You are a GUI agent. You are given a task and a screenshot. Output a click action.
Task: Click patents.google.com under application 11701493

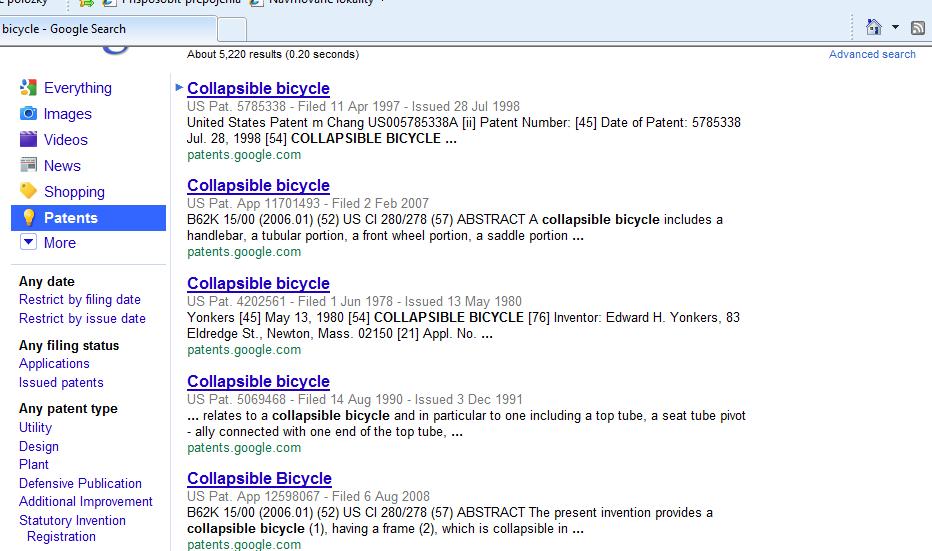point(244,252)
